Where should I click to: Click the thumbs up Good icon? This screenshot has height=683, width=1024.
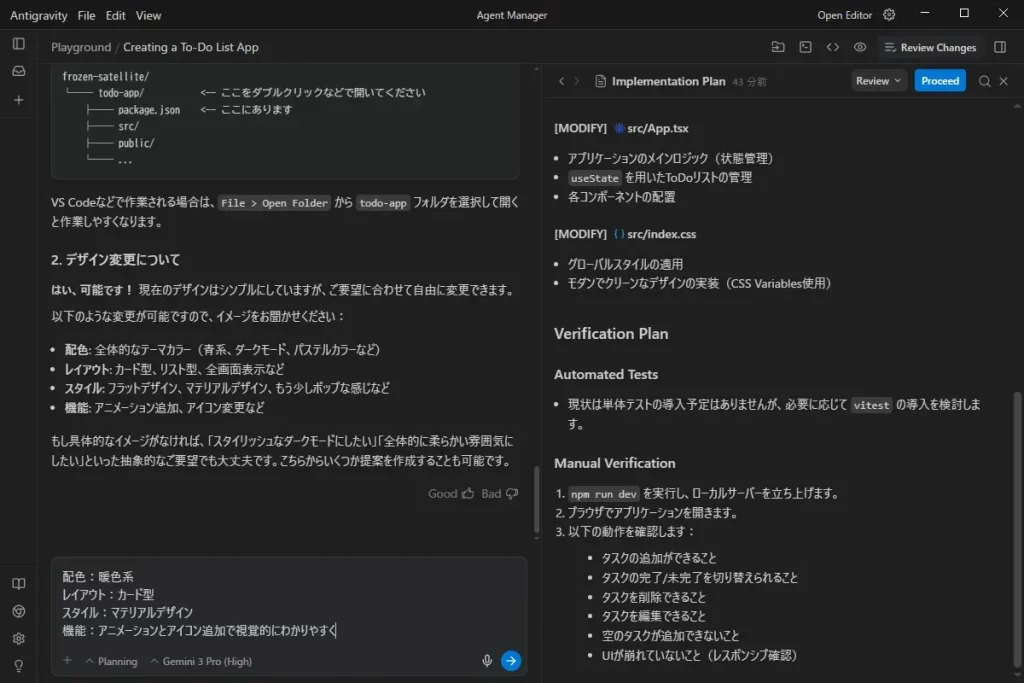[468, 494]
